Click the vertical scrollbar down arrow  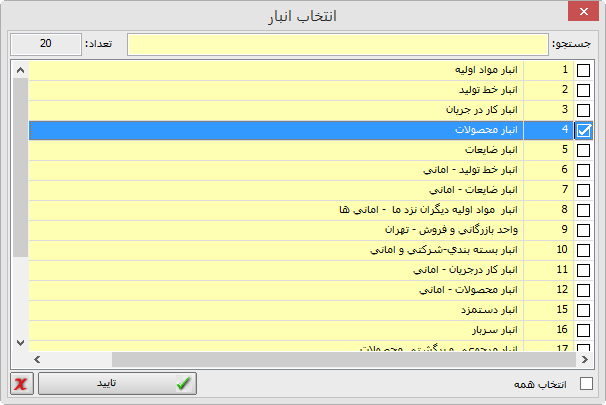(20, 342)
